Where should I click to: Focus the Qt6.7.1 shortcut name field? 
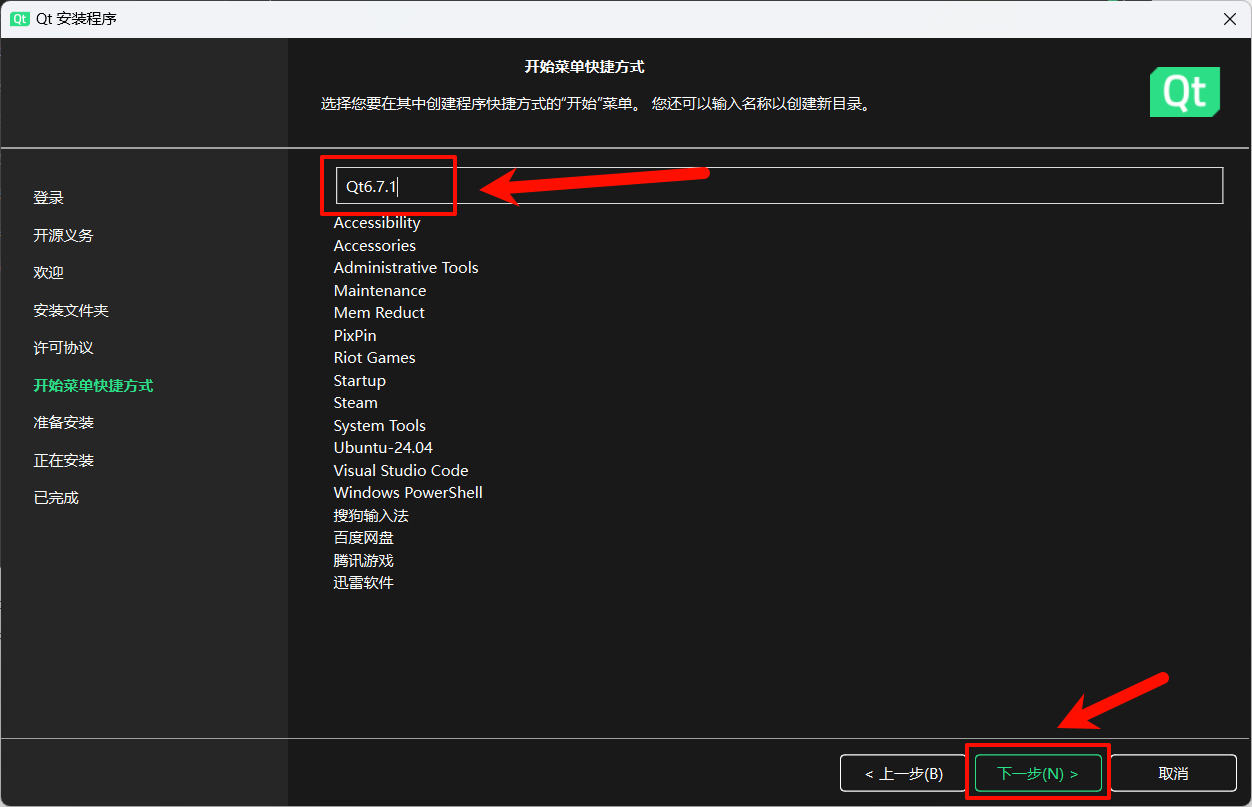[x=778, y=186]
